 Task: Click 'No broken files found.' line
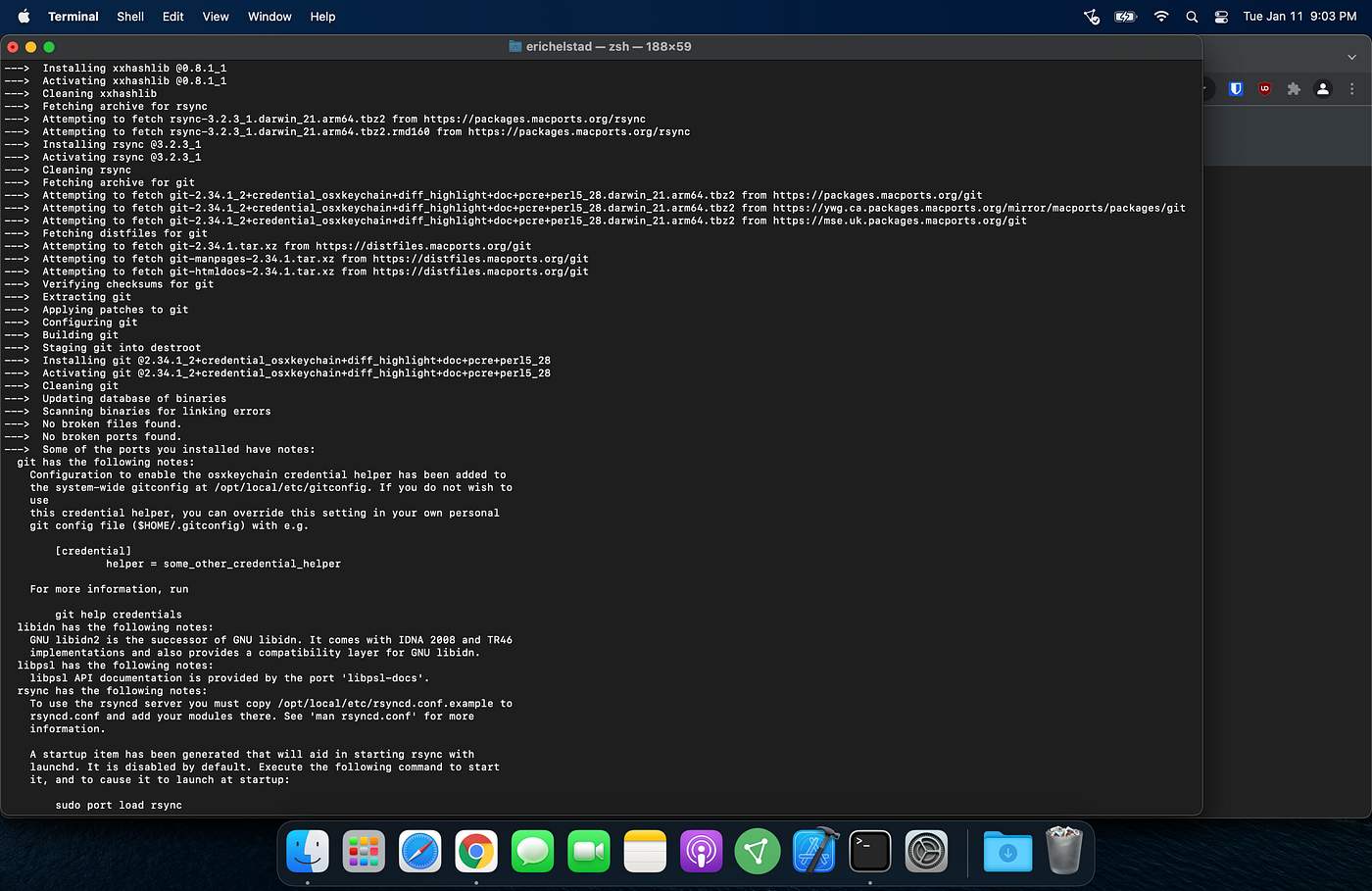112,423
